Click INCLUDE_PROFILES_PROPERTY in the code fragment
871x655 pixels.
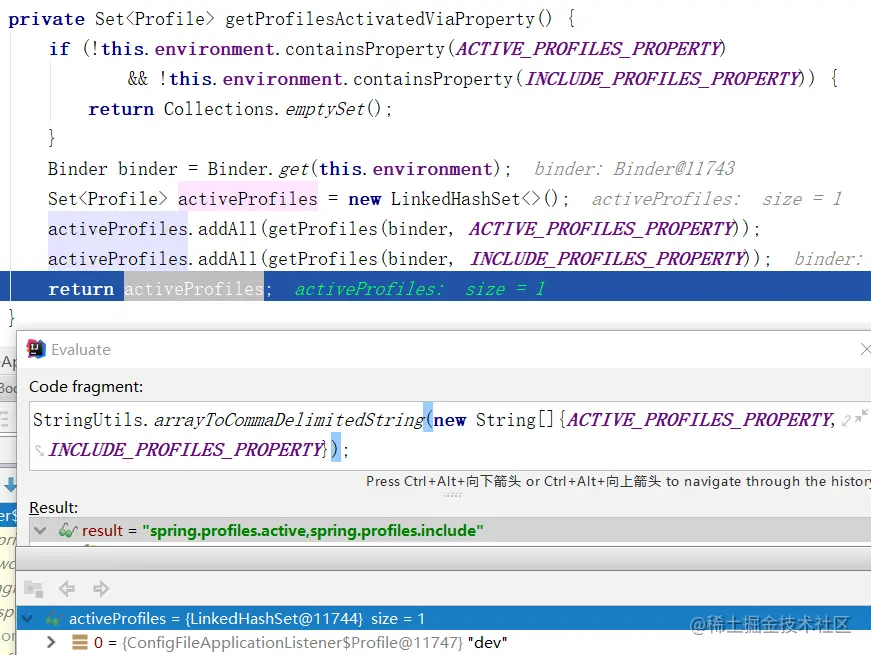(187, 449)
